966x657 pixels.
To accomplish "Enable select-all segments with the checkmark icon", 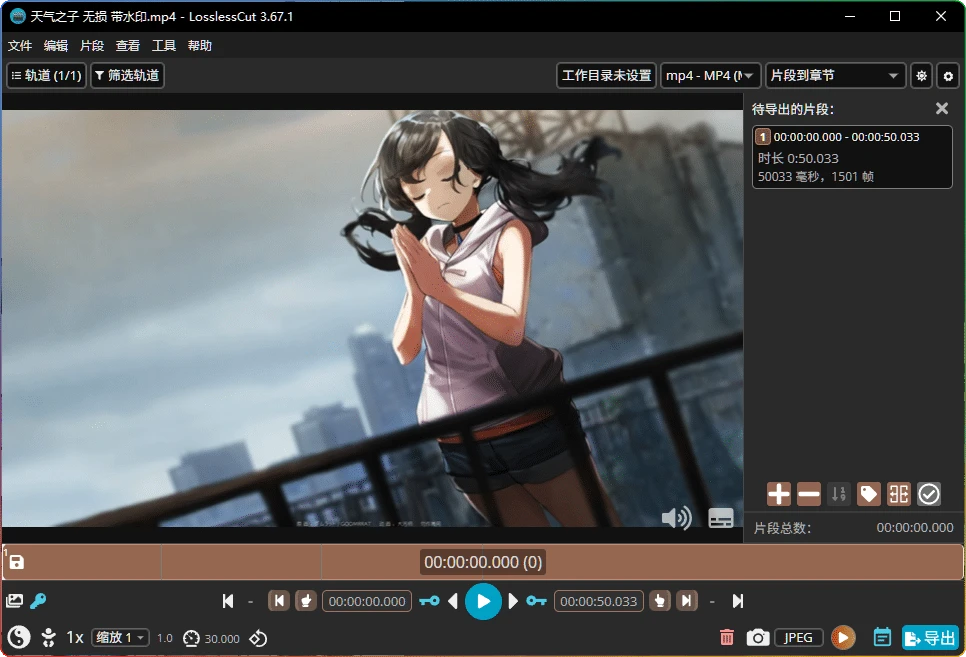I will [x=929, y=493].
